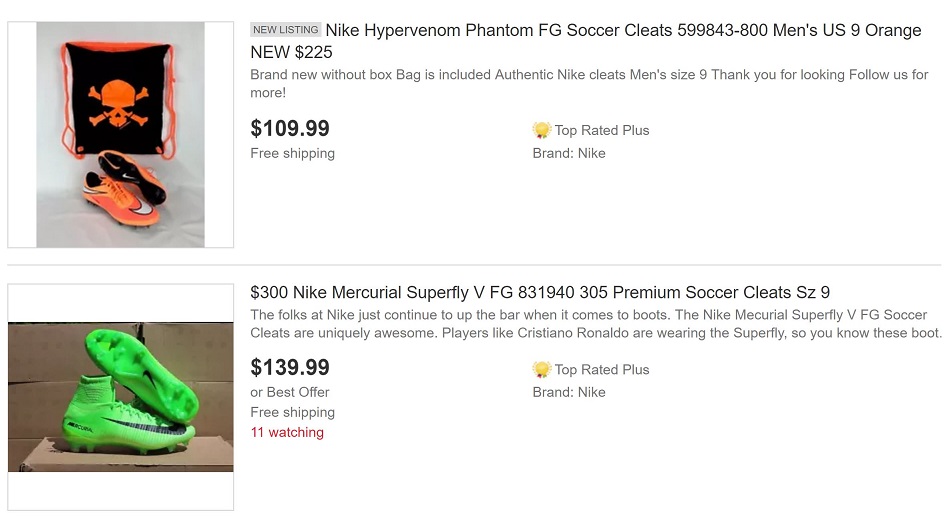The image size is (945, 530).
Task: Click Brand: Nike on the Mercurial listing
Action: (x=569, y=392)
